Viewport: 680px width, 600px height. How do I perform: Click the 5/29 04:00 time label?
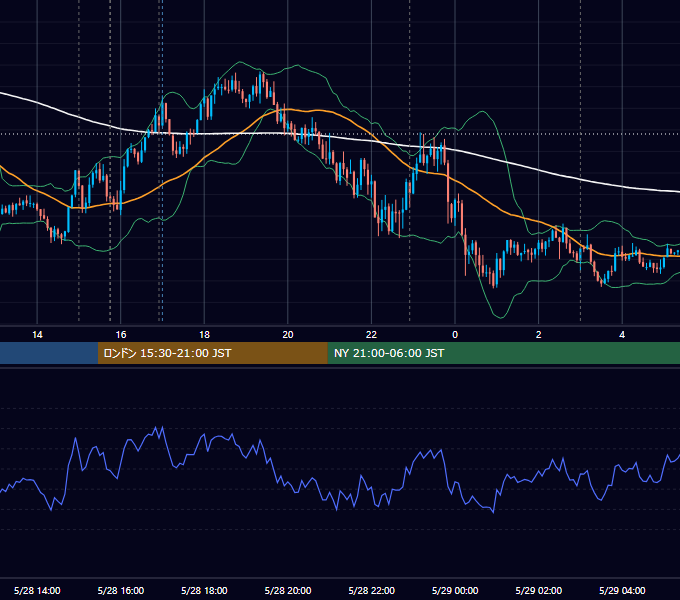[622, 590]
